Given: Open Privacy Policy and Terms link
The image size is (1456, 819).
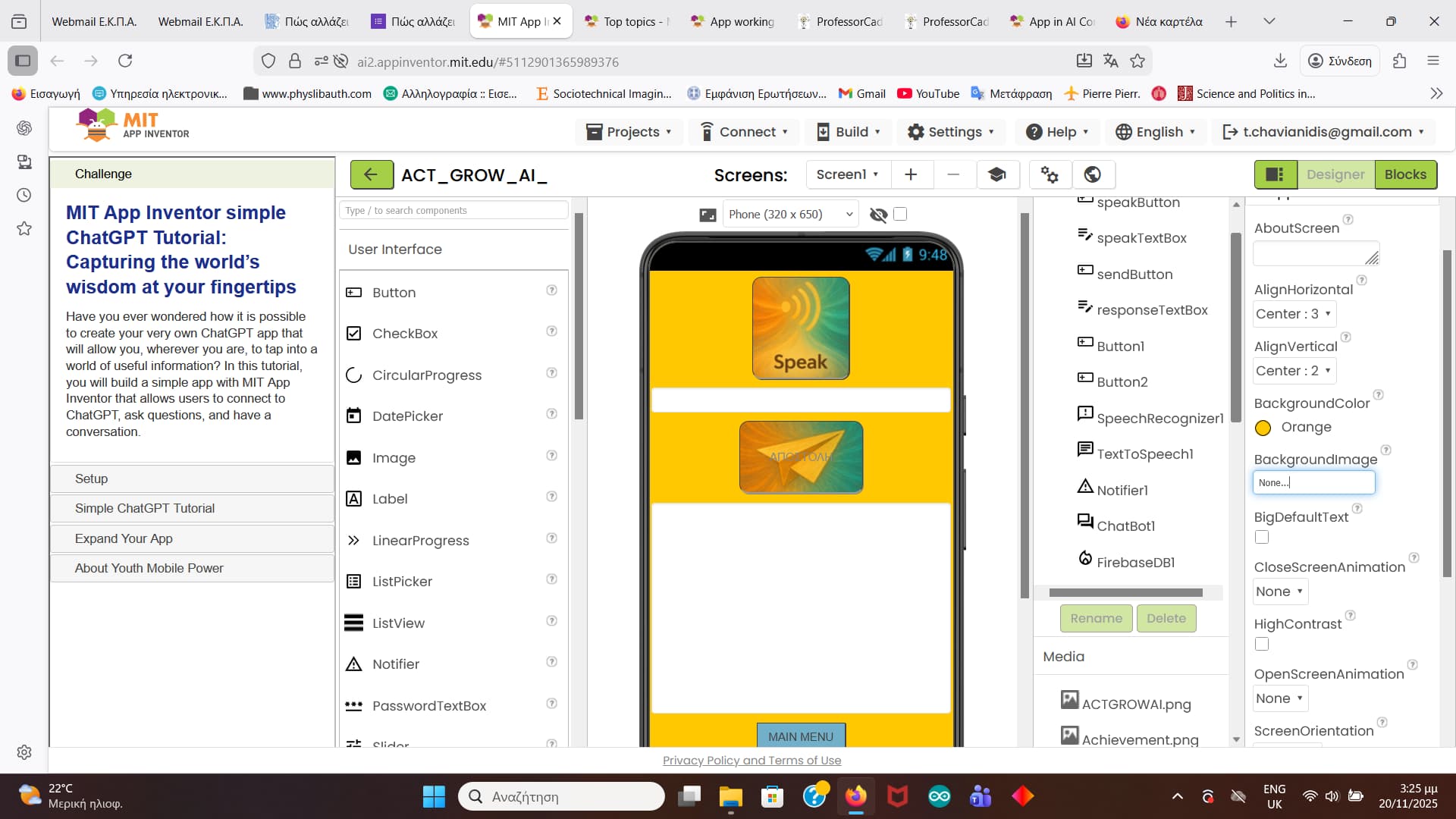Looking at the screenshot, I should click(752, 760).
